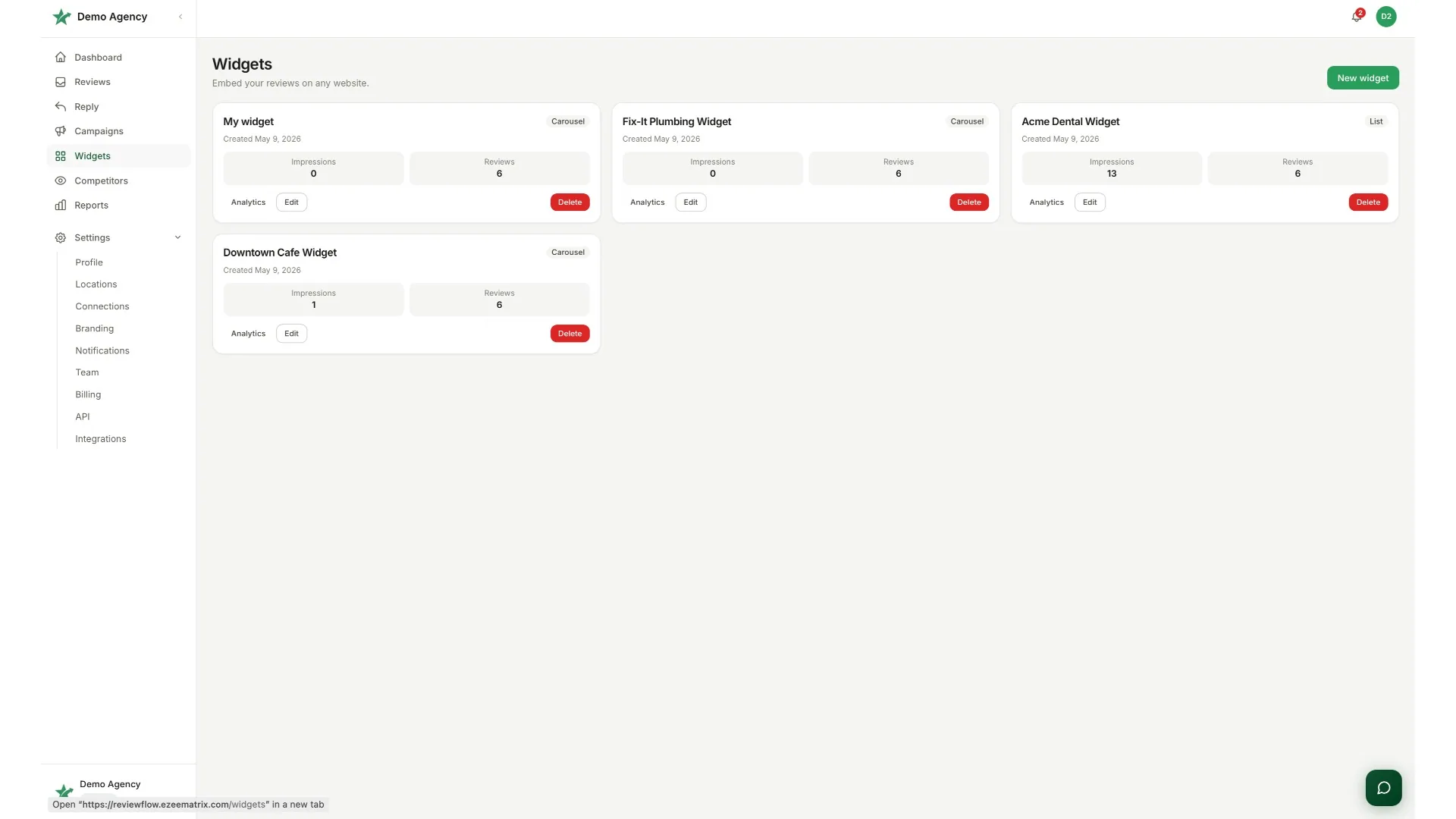View Analytics for Fix-It Plumbing Widget
The height and width of the screenshot is (819, 1456).
click(648, 202)
